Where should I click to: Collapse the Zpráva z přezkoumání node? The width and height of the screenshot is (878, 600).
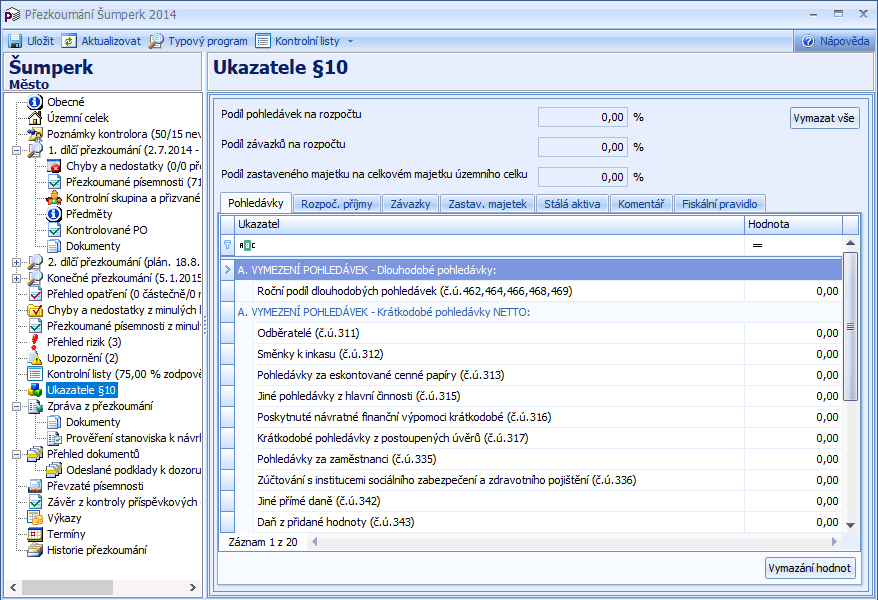coord(16,406)
